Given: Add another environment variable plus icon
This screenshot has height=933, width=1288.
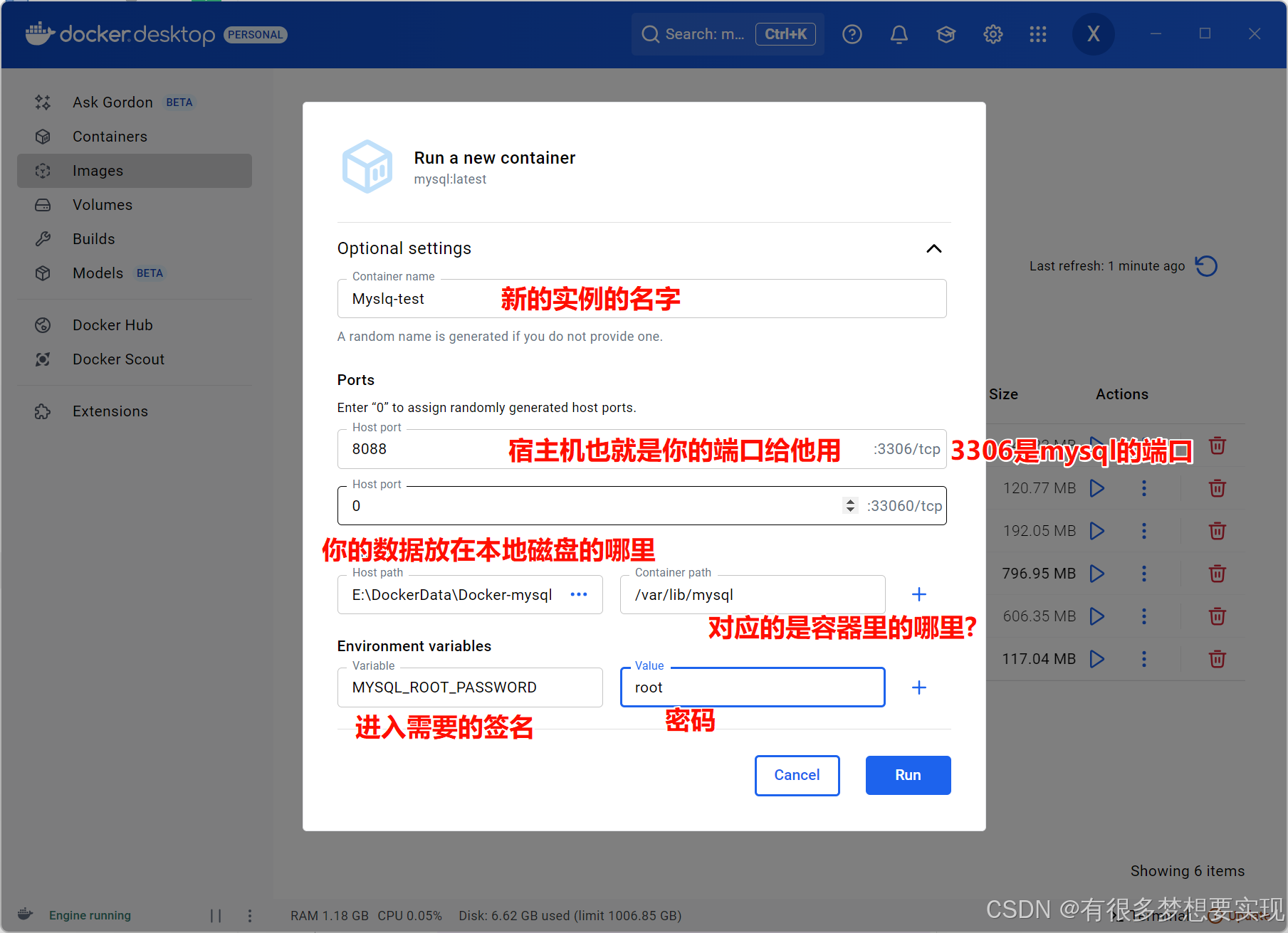Looking at the screenshot, I should [919, 687].
